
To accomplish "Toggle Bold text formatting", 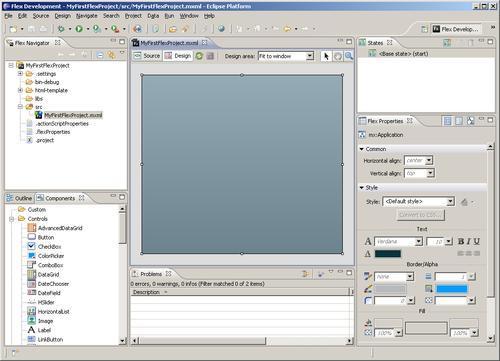I will pos(461,241).
